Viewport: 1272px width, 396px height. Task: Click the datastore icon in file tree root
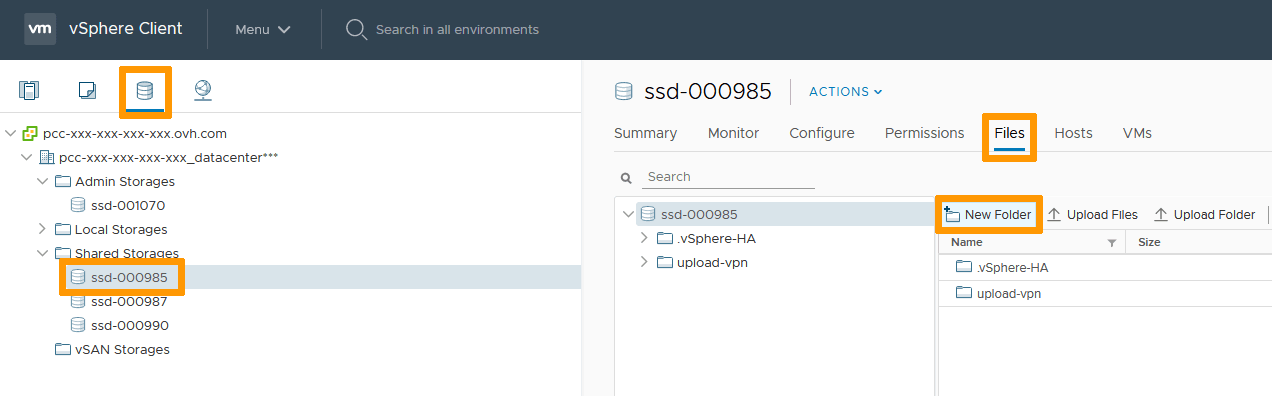pyautogui.click(x=648, y=214)
